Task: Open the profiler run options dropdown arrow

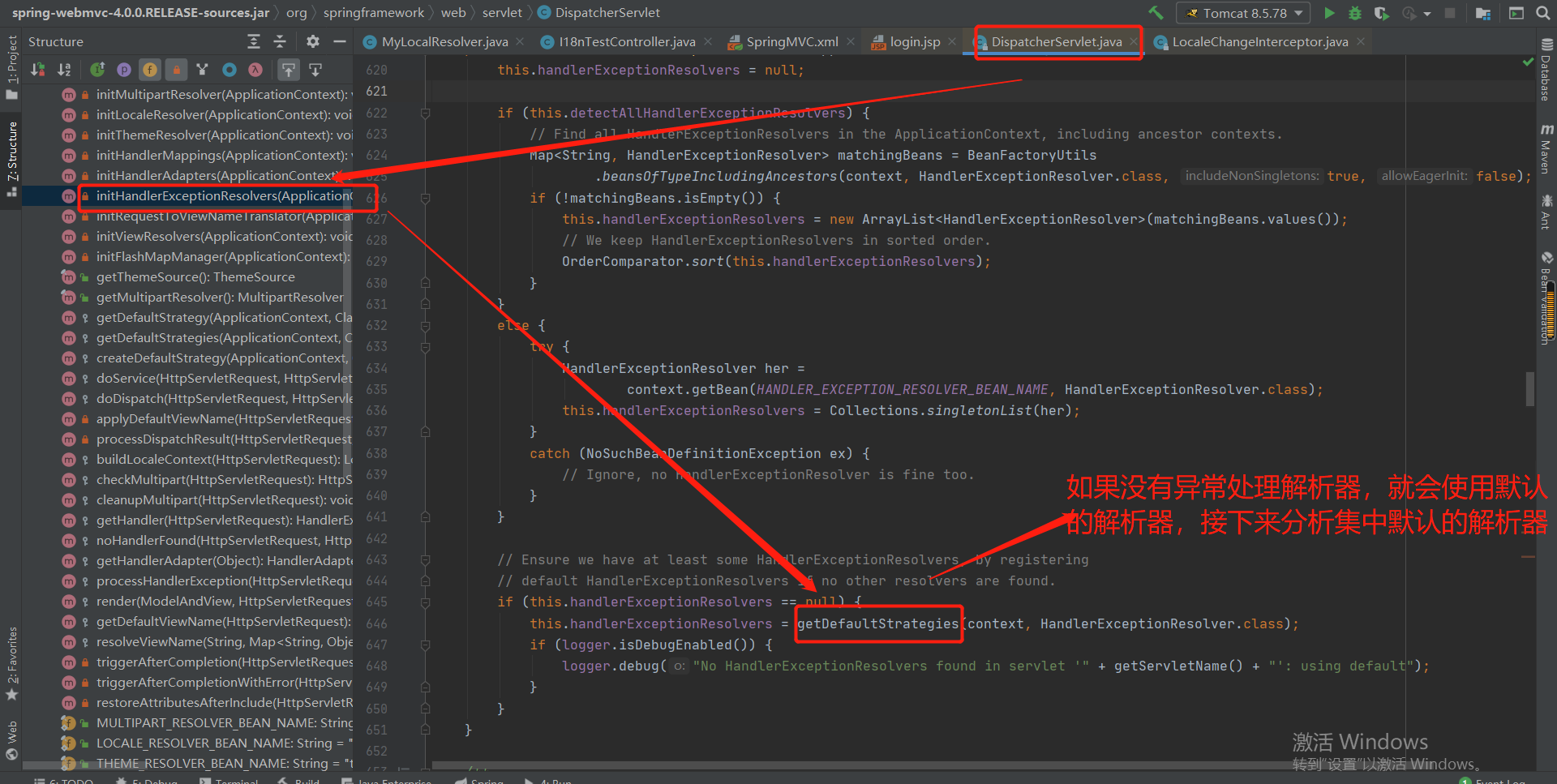Action: (1427, 14)
